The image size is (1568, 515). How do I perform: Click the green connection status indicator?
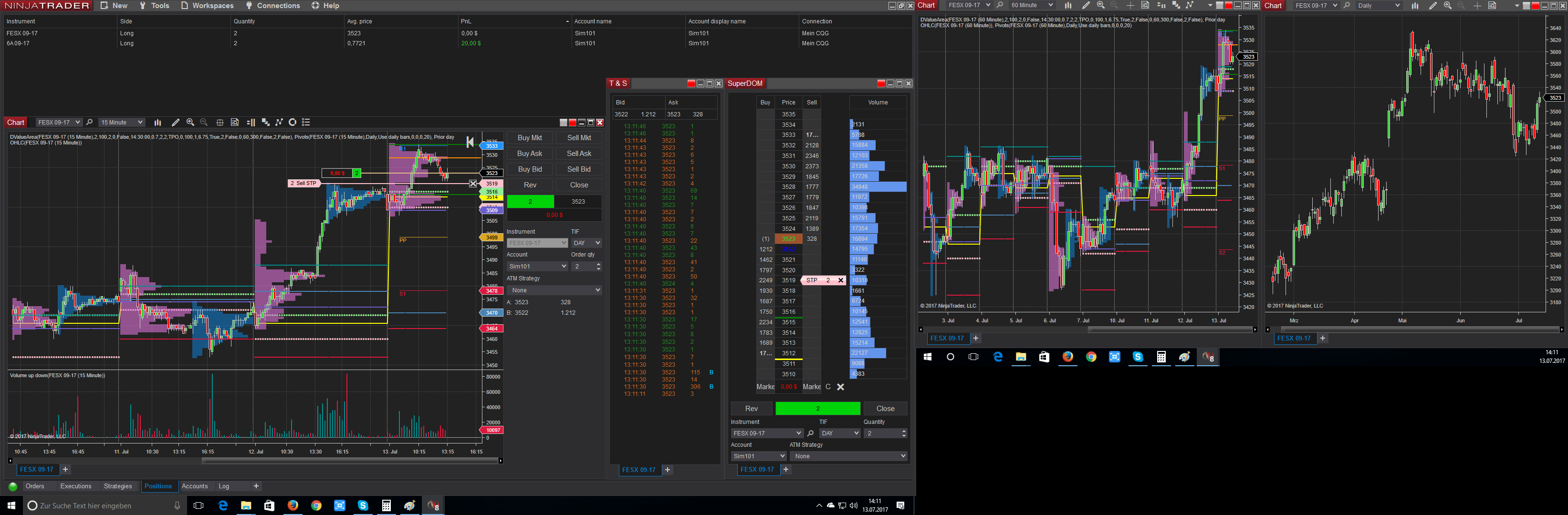(13, 486)
